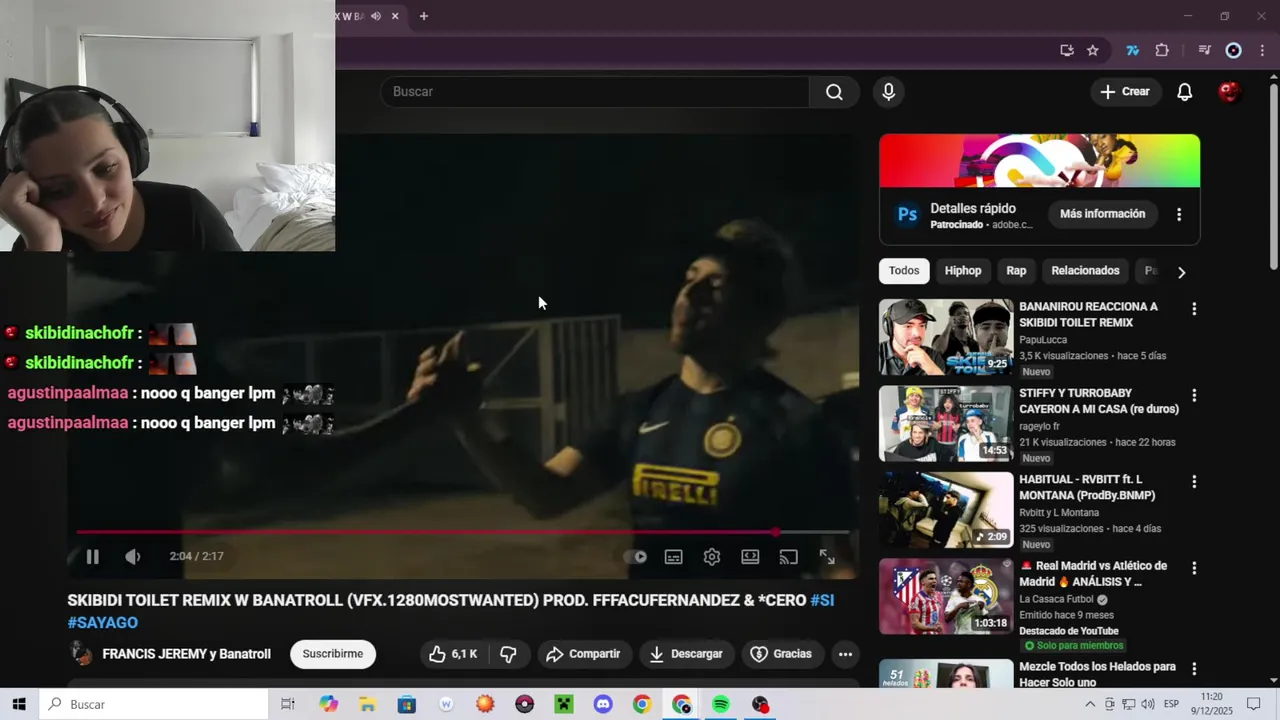The width and height of the screenshot is (1280, 720).
Task: Turn on subtitles with the captions icon
Action: 674,557
